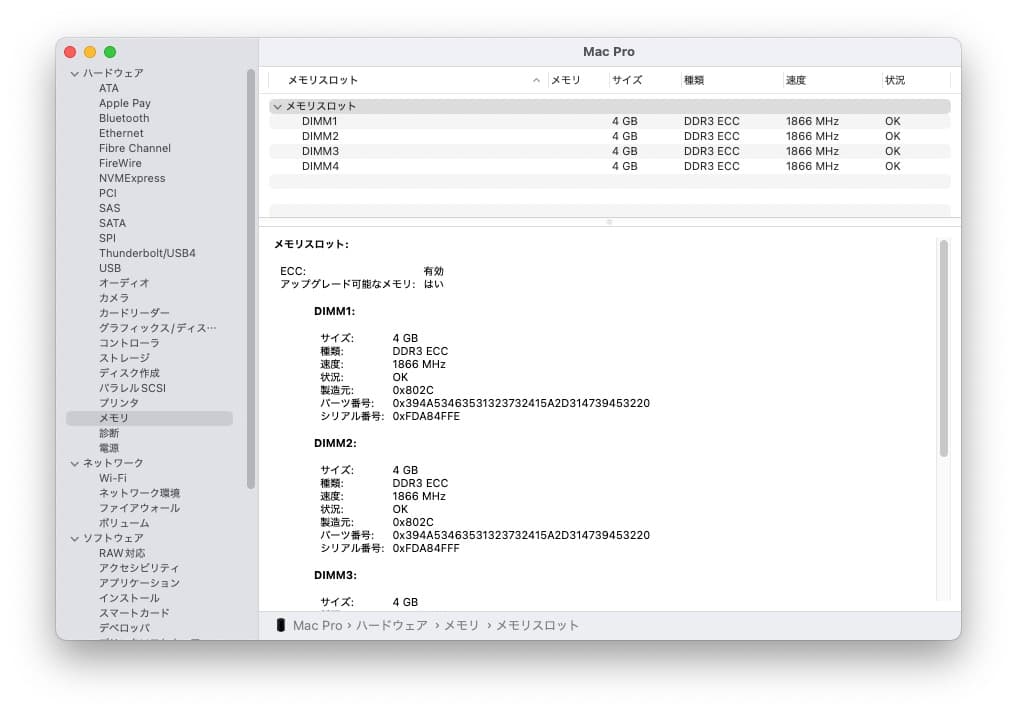Select ATA in the hardware sidebar
Viewport: 1017px width, 714px height.
point(110,87)
